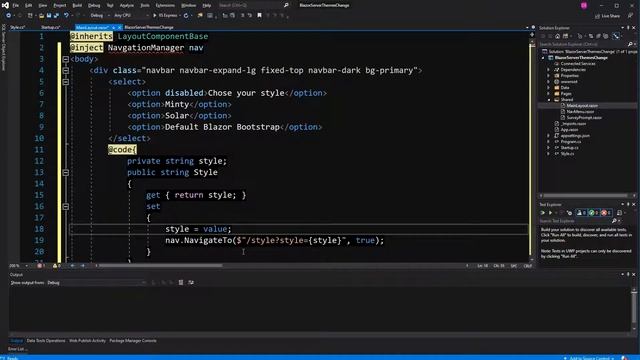Click the Test Explorer playlist icon

[619, 213]
